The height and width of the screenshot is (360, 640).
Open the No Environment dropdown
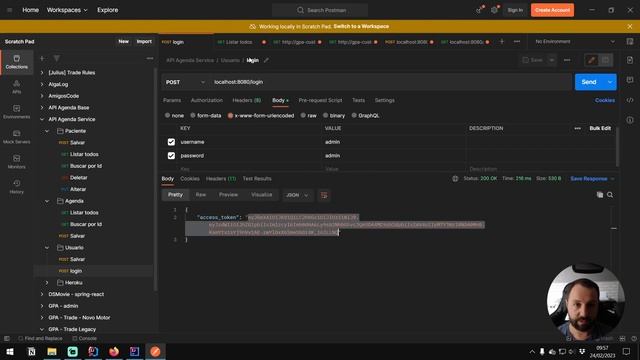(575, 42)
